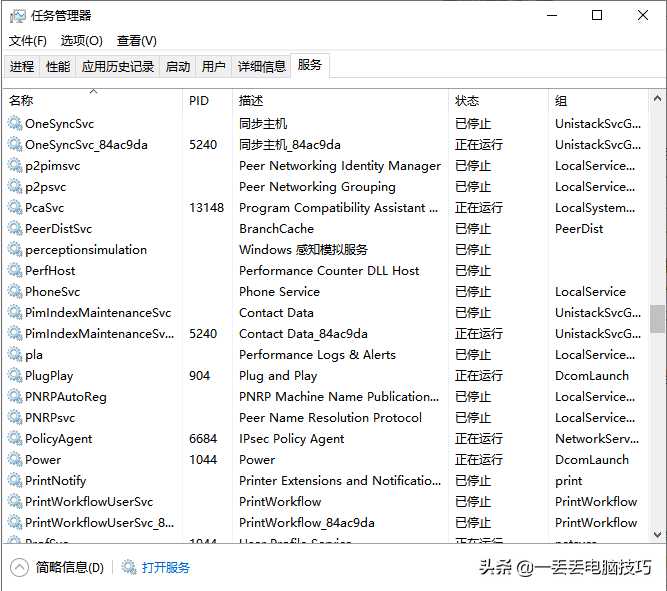The image size is (667, 591).
Task: Click the Task Manager title bar icon
Action: coord(18,16)
